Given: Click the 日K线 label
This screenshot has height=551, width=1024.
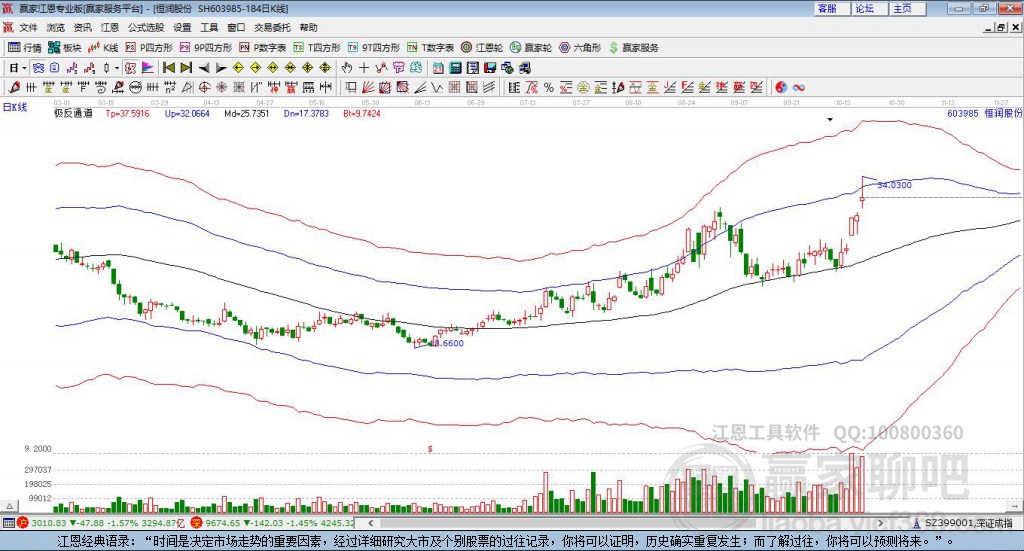Looking at the screenshot, I should click(15, 107).
